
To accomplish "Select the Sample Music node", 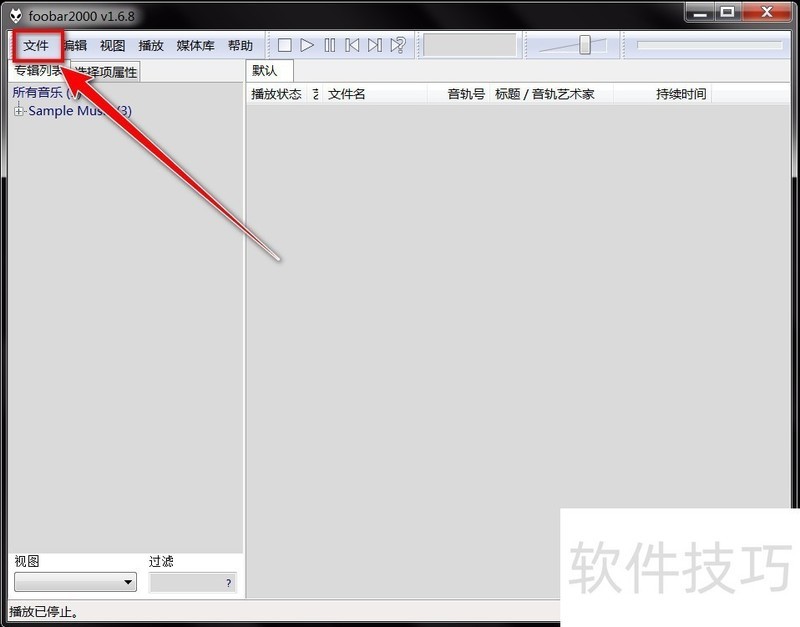I will [72, 111].
